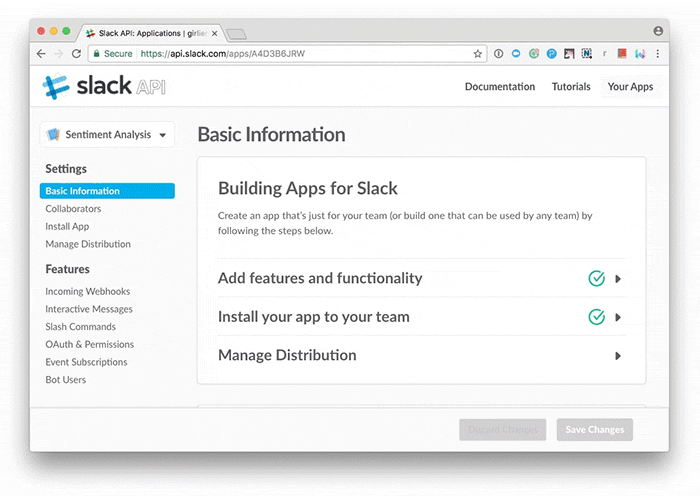The height and width of the screenshot is (496, 700).
Task: Click the blue oval extension icon
Action: [516, 54]
